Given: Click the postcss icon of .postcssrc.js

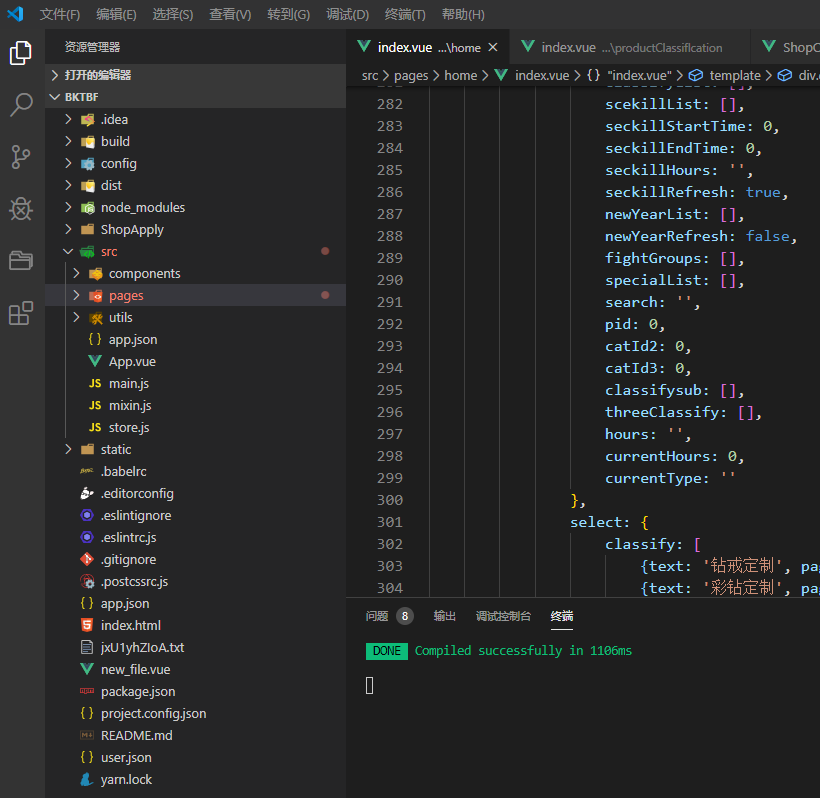Looking at the screenshot, I should (87, 581).
